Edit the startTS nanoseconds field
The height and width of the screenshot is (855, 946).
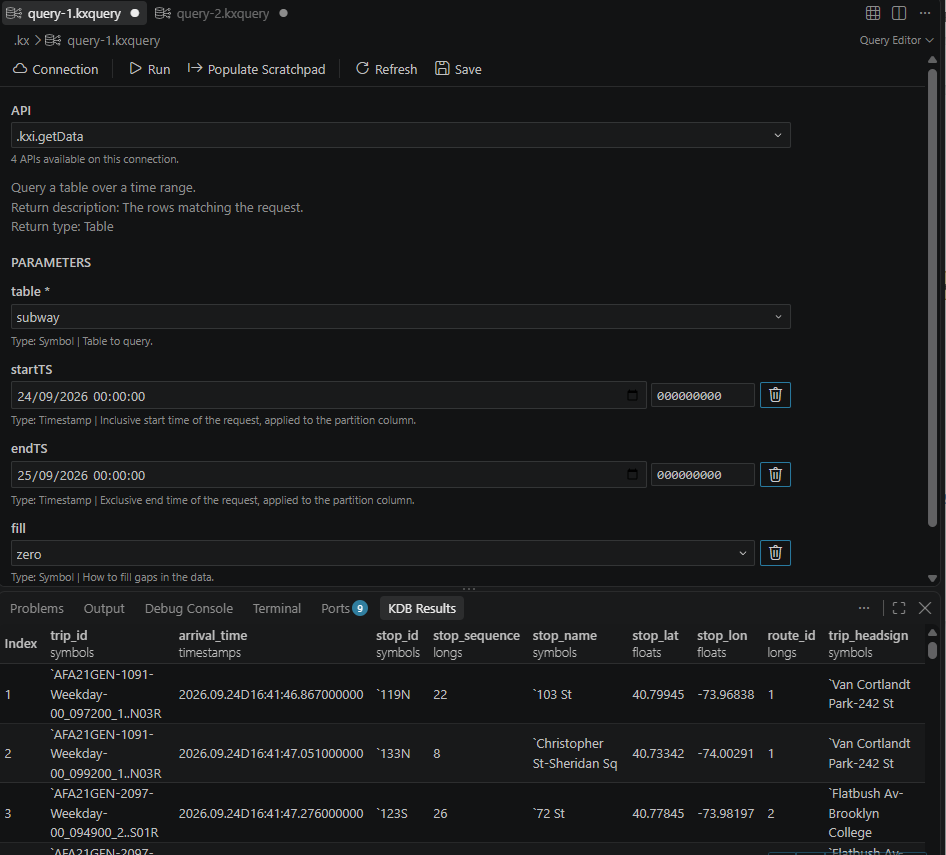pos(702,395)
